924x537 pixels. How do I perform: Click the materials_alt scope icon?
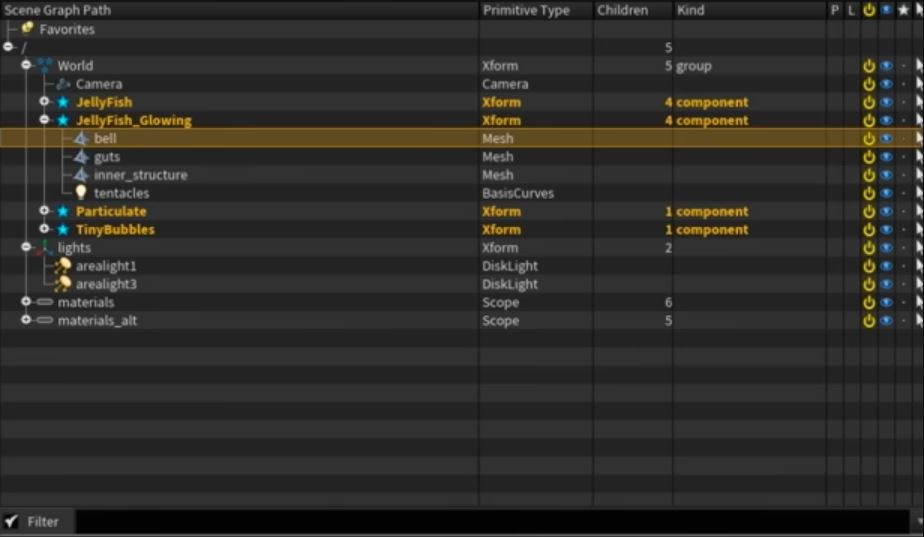point(45,320)
